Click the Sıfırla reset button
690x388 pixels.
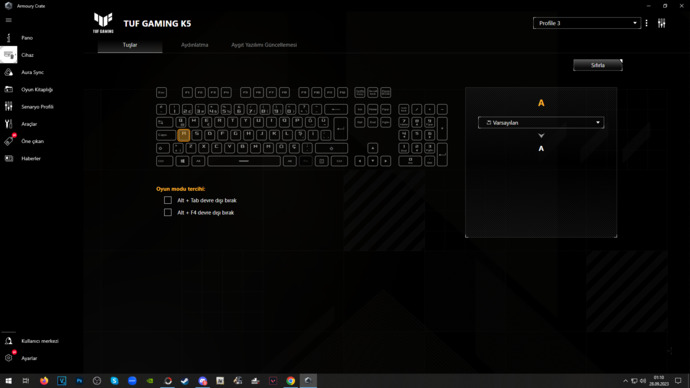598,65
